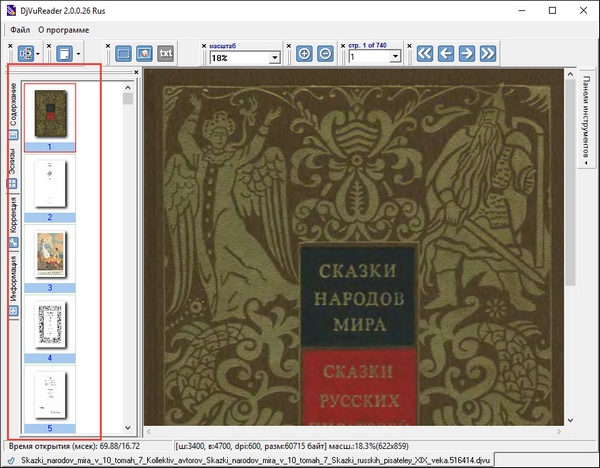Image resolution: width=600 pixels, height=468 pixels.
Task: Close the zoom buttons toolbar section
Action: 289,46
